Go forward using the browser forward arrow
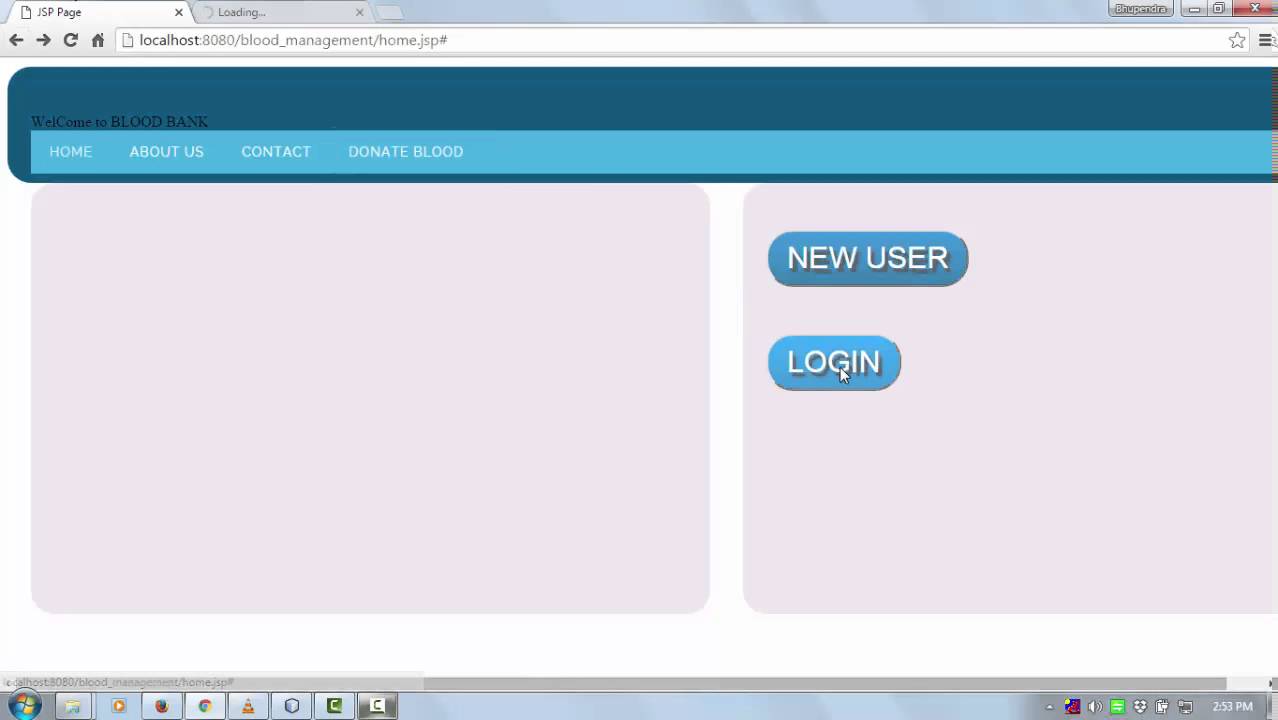1278x720 pixels. point(43,40)
